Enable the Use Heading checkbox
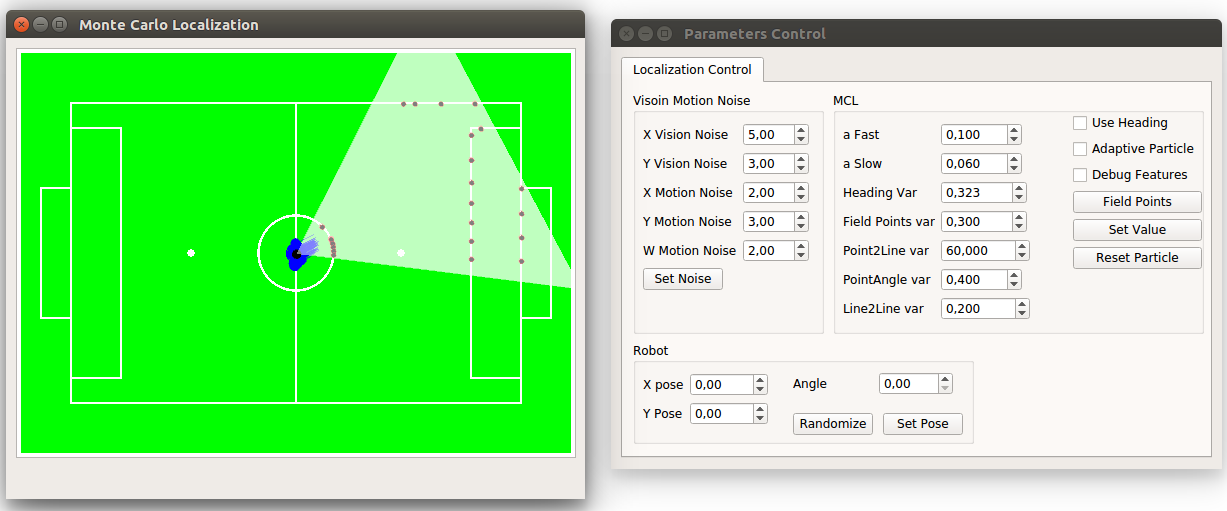 1080,123
